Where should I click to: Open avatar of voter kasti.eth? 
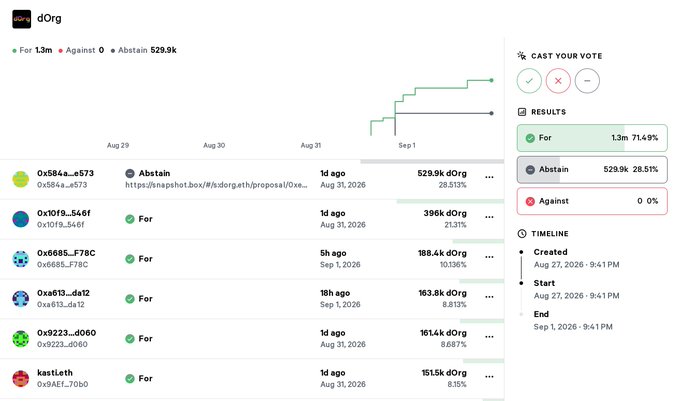point(20,378)
